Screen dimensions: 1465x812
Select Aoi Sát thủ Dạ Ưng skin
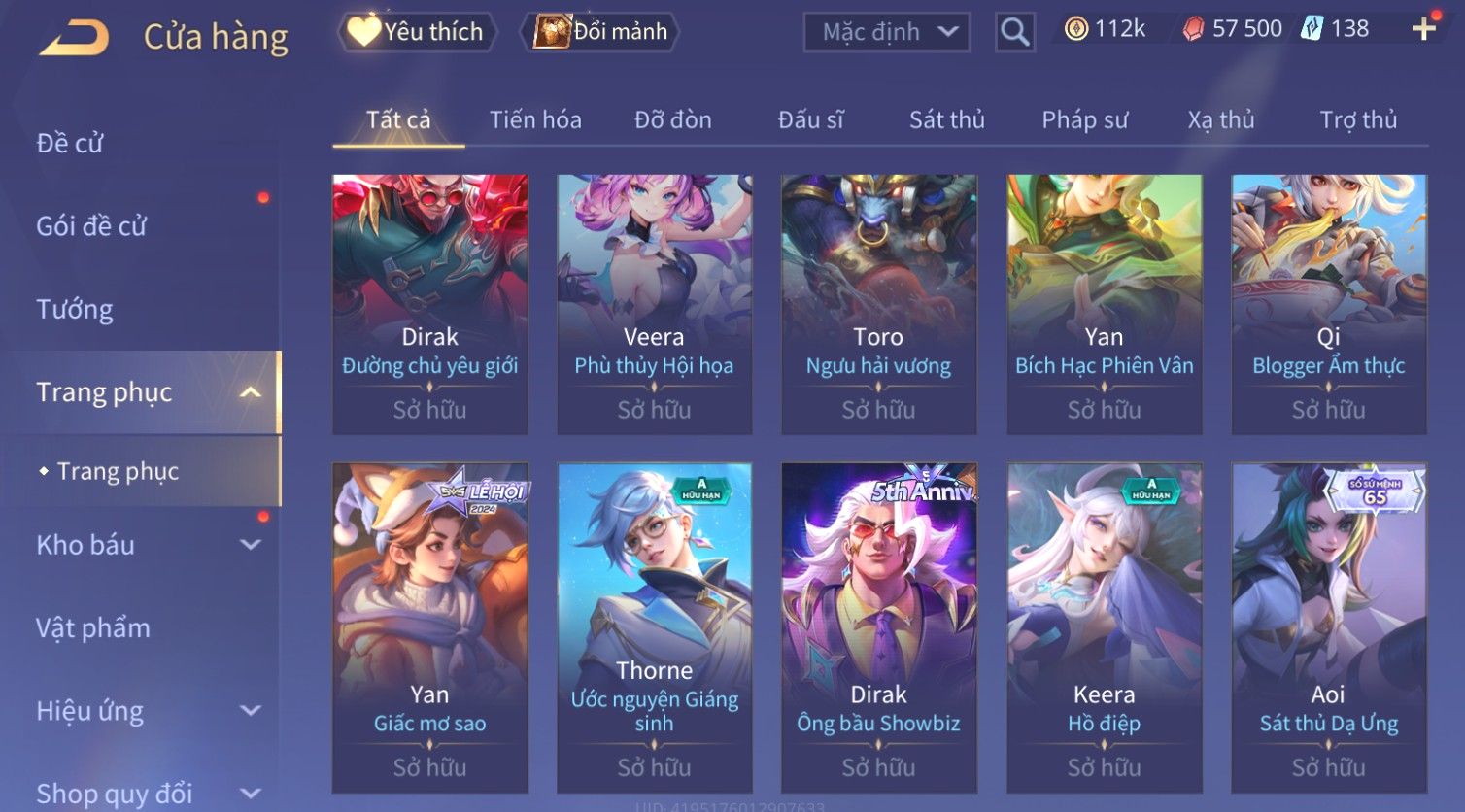[x=1328, y=627]
